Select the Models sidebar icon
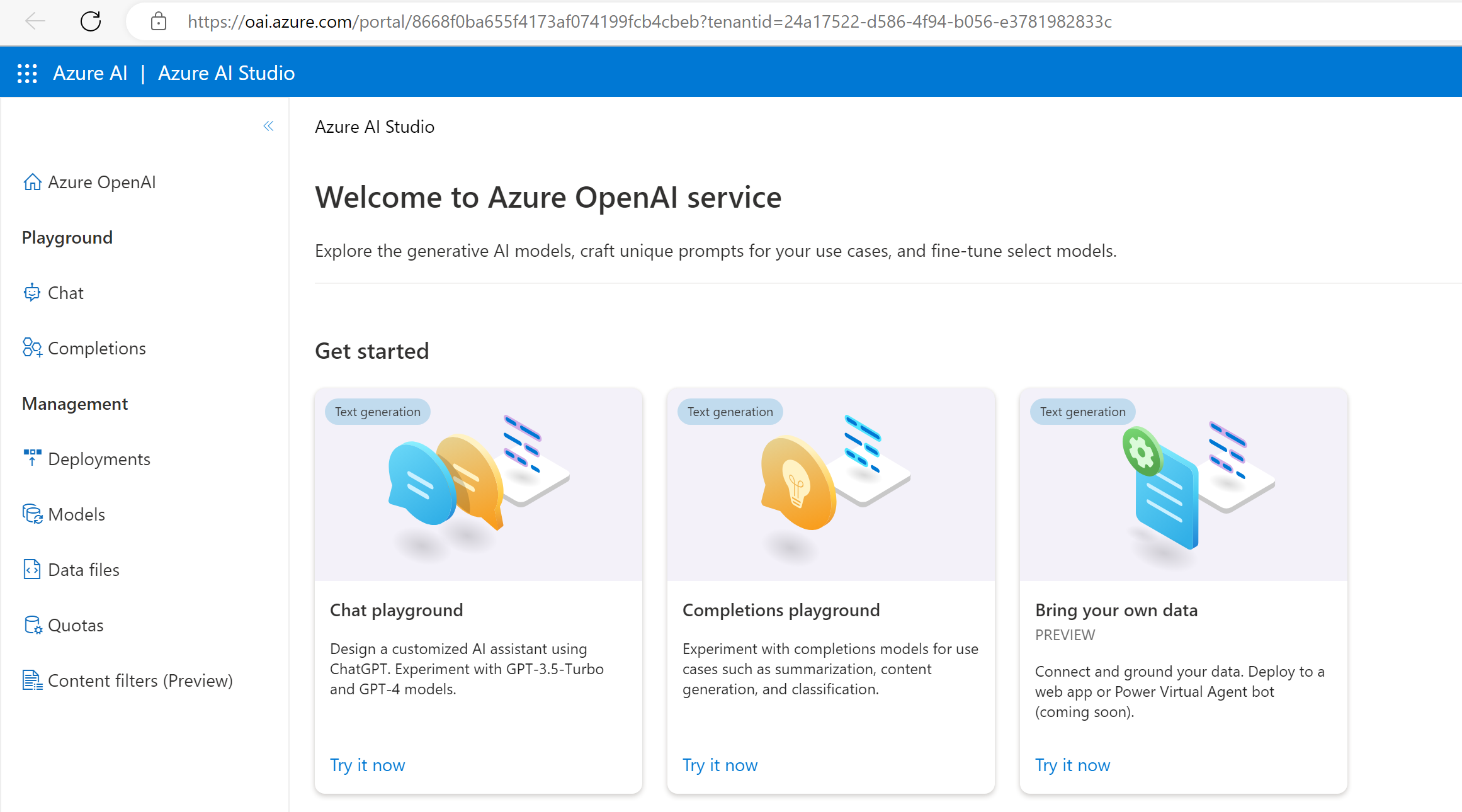Image resolution: width=1462 pixels, height=812 pixels. click(32, 514)
